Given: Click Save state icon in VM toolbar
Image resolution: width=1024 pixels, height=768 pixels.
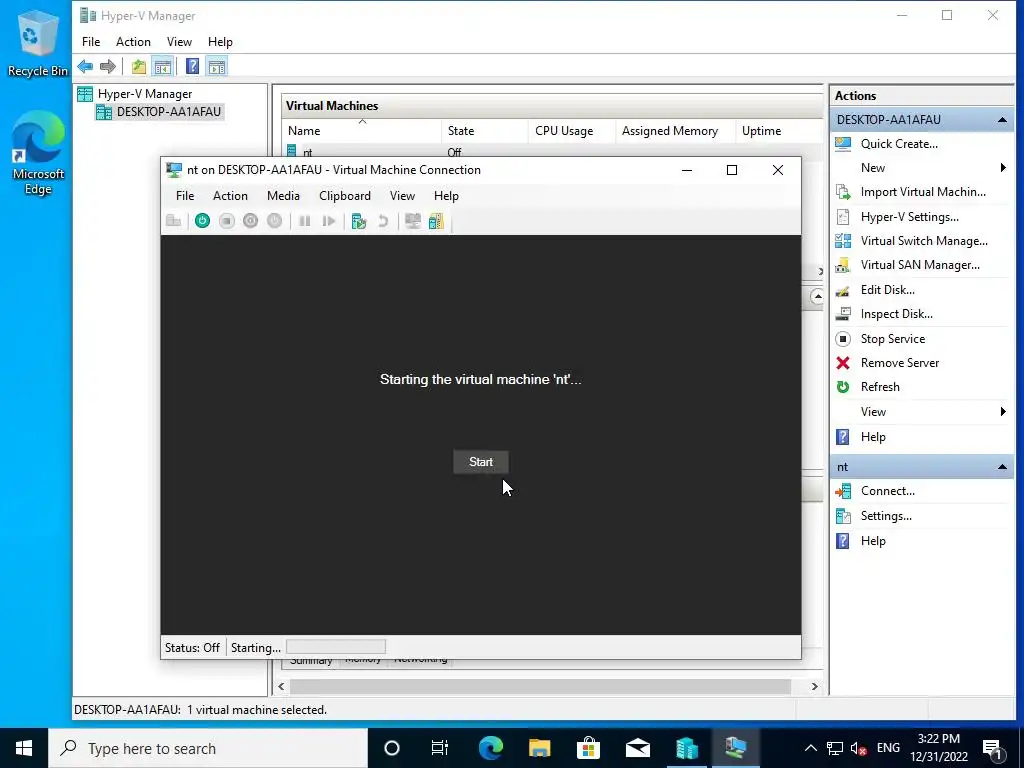Looking at the screenshot, I should click(x=275, y=221).
